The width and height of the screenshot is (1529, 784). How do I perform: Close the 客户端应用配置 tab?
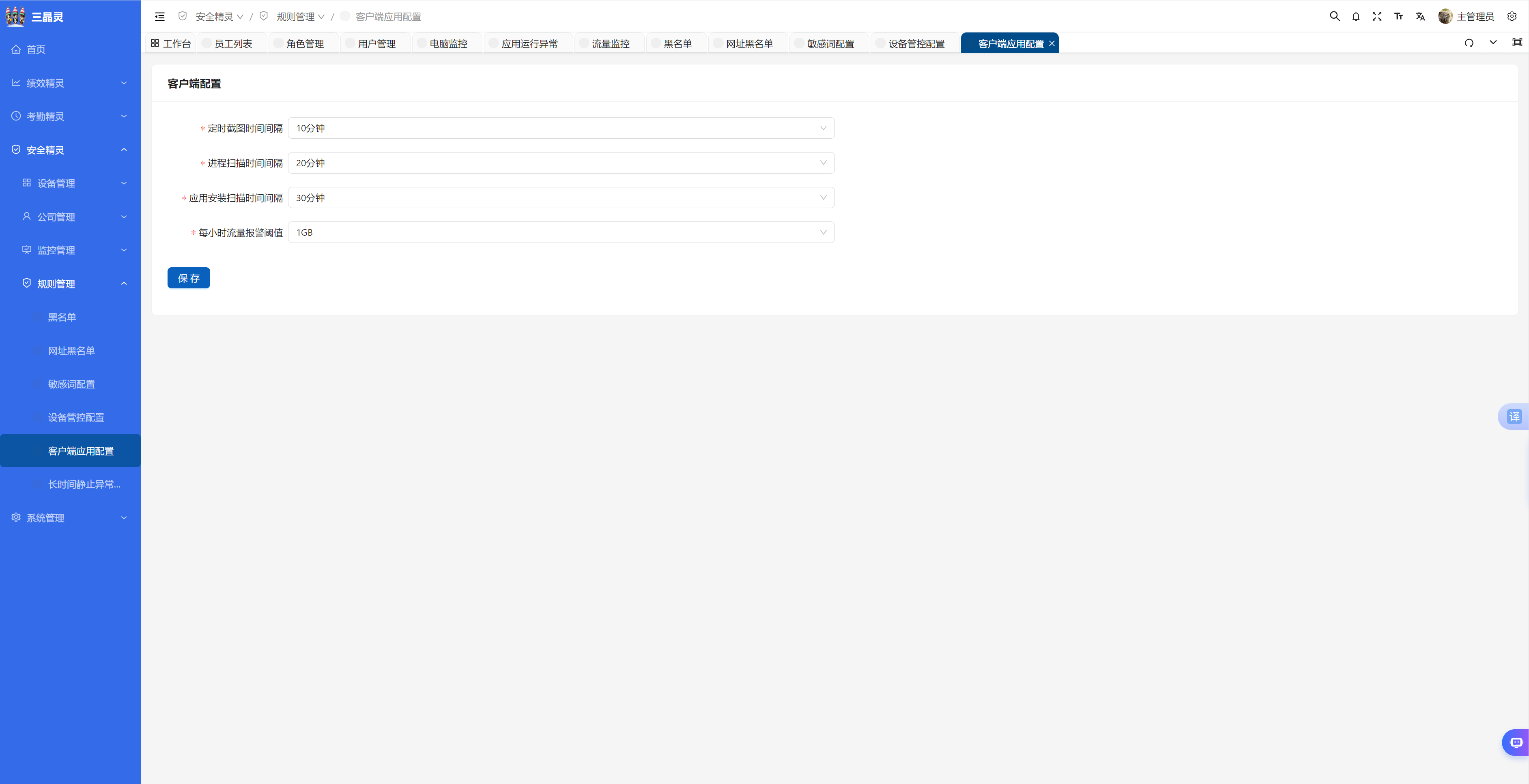point(1052,44)
